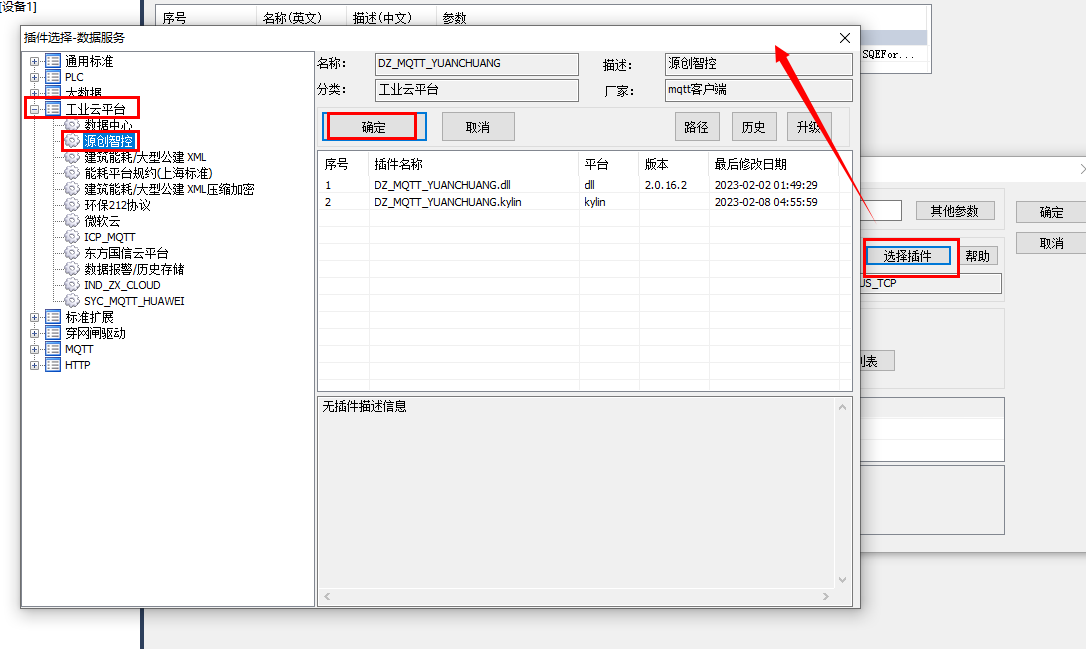This screenshot has width=1086, height=649.
Task: Pick the gear icon next to 微软云
Action: (72, 221)
